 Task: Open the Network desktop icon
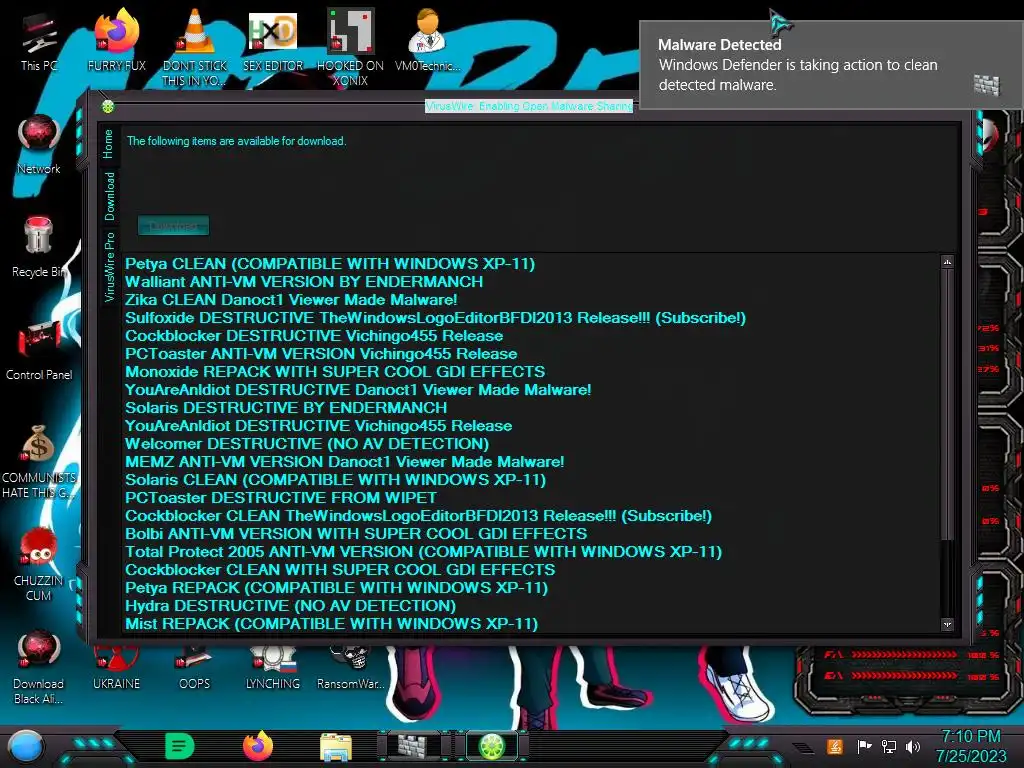pos(39,145)
